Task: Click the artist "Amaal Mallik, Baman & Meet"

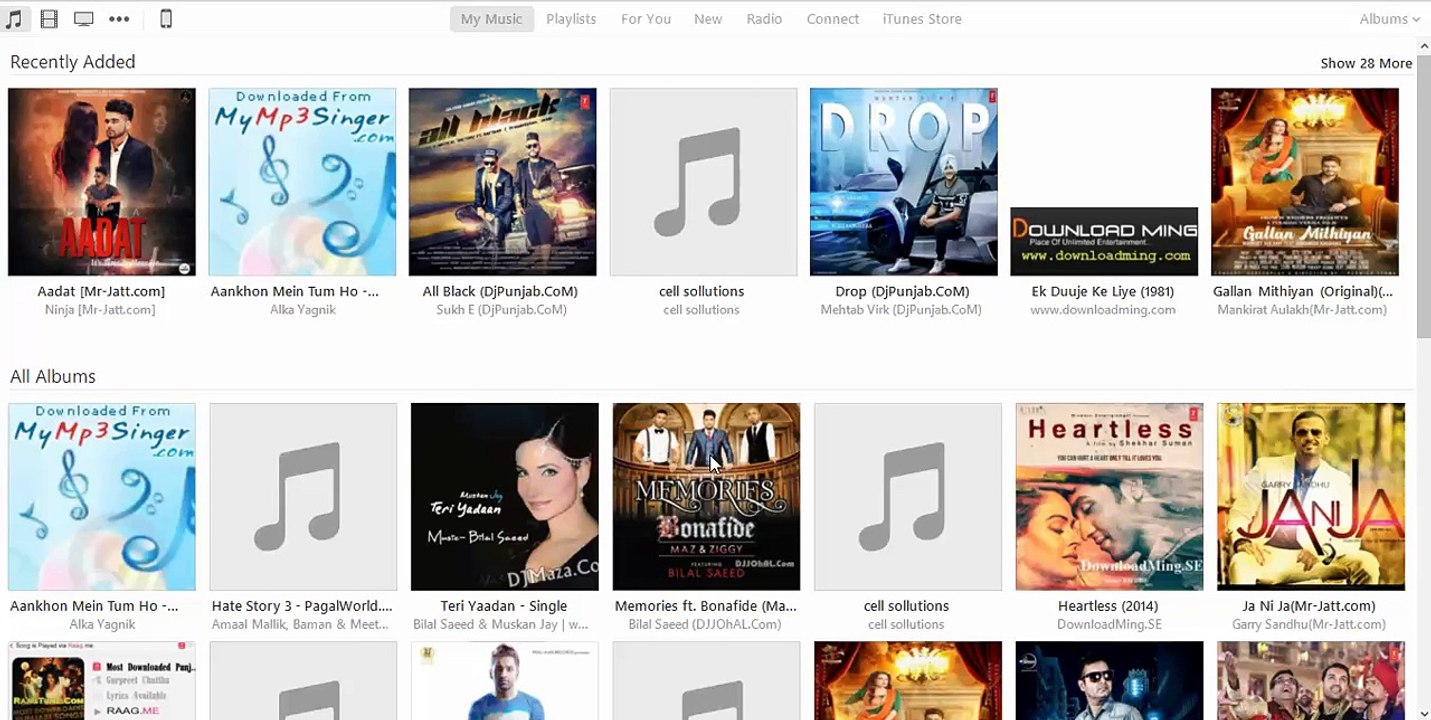Action: (x=301, y=624)
